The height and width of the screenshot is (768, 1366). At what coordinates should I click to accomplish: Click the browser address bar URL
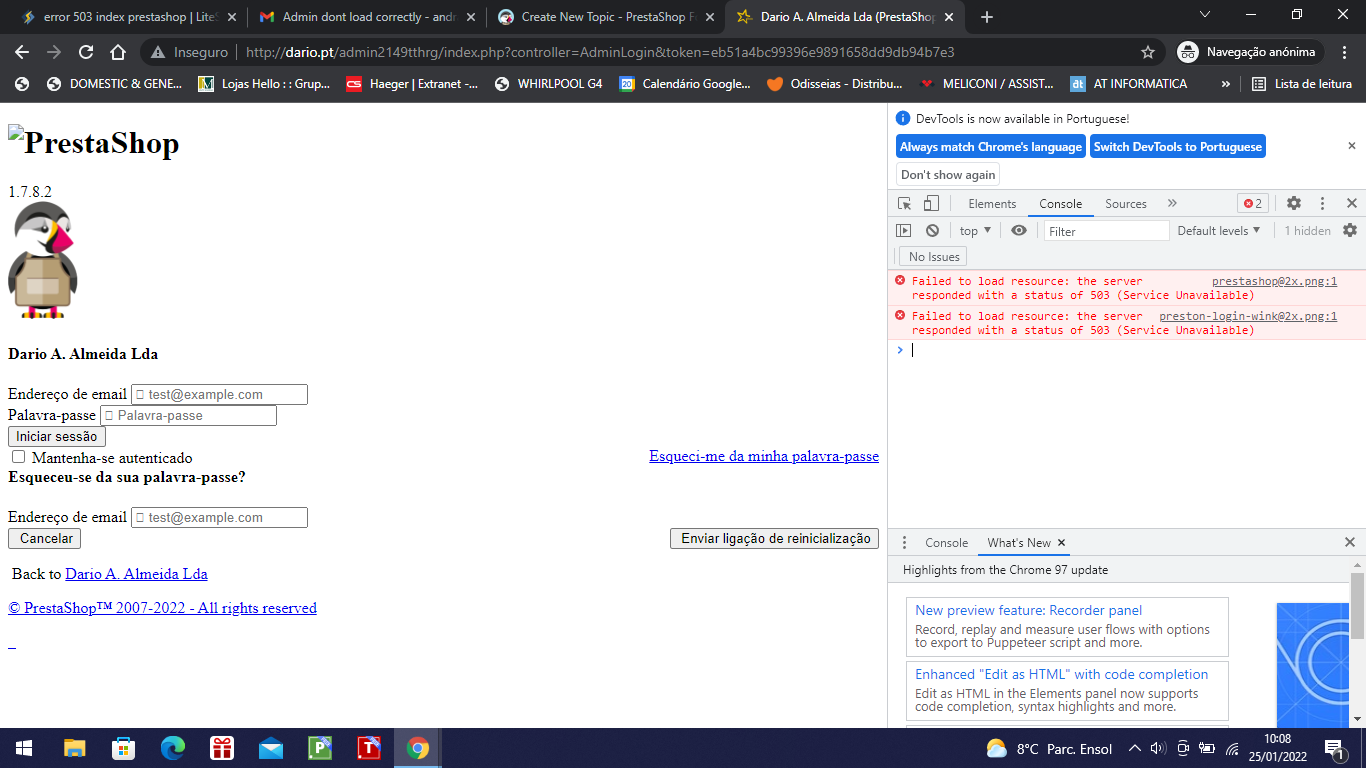point(600,52)
